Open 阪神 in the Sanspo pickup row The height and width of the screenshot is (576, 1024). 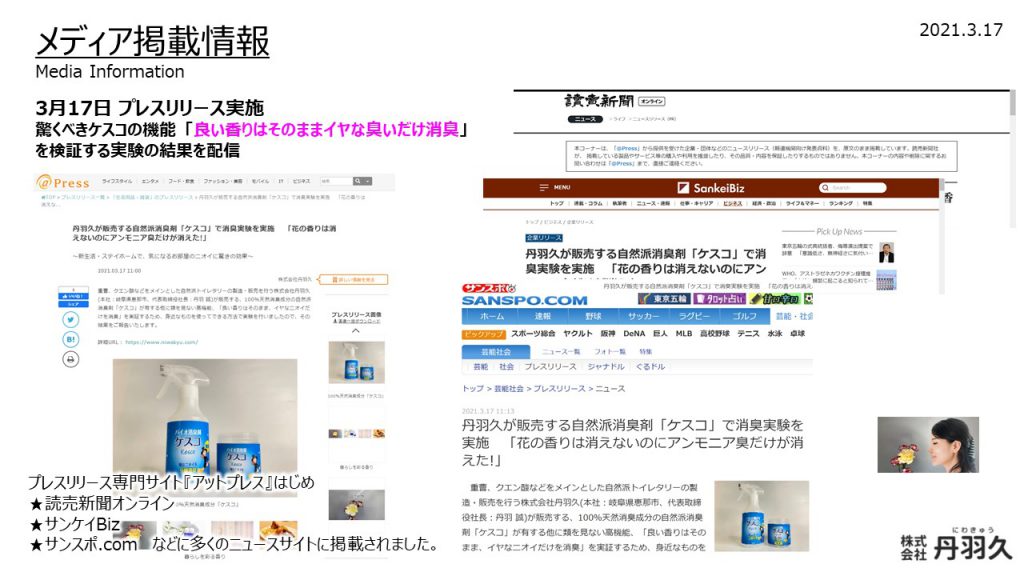pos(608,334)
